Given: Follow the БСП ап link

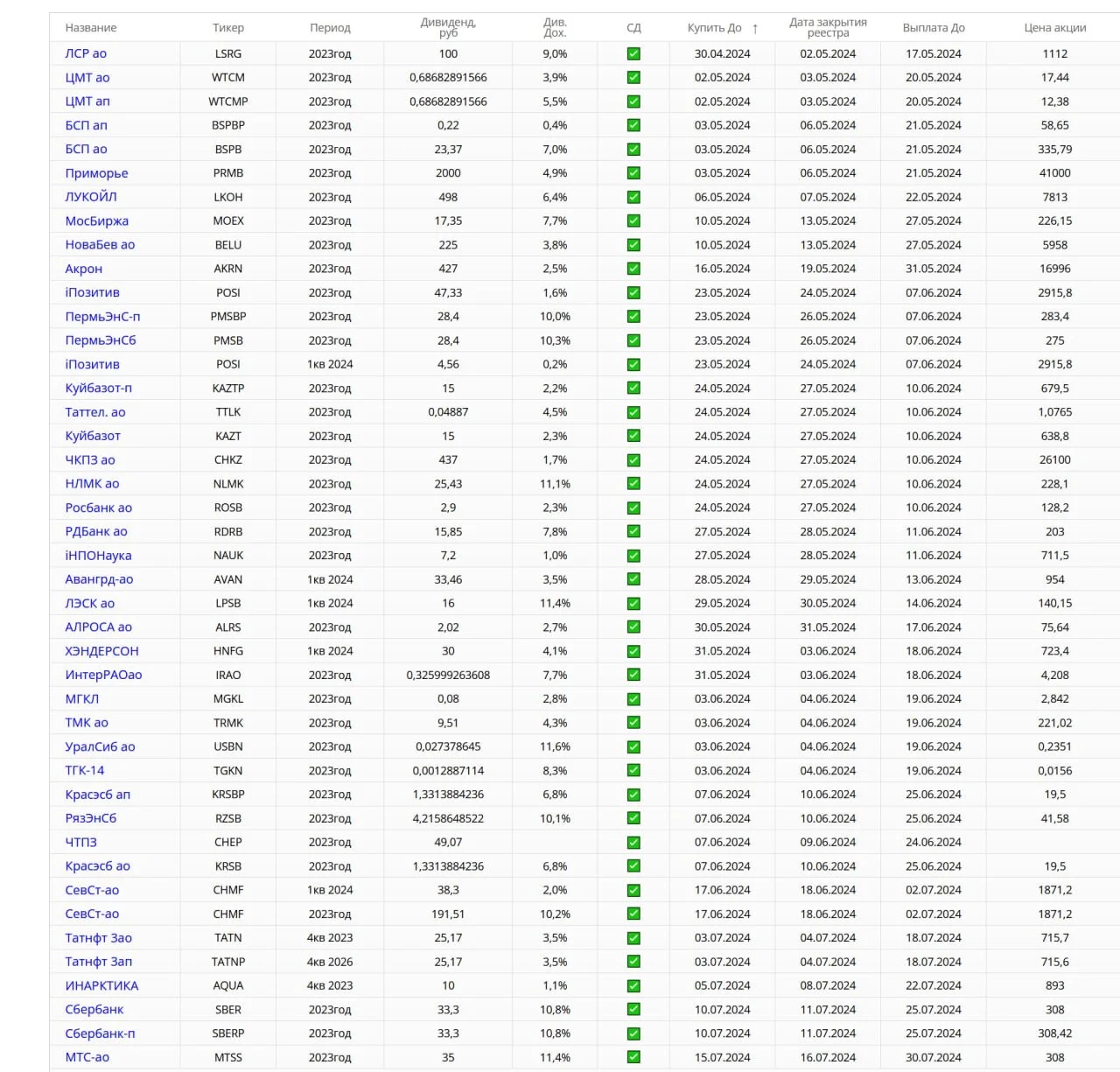Looking at the screenshot, I should pos(86,125).
